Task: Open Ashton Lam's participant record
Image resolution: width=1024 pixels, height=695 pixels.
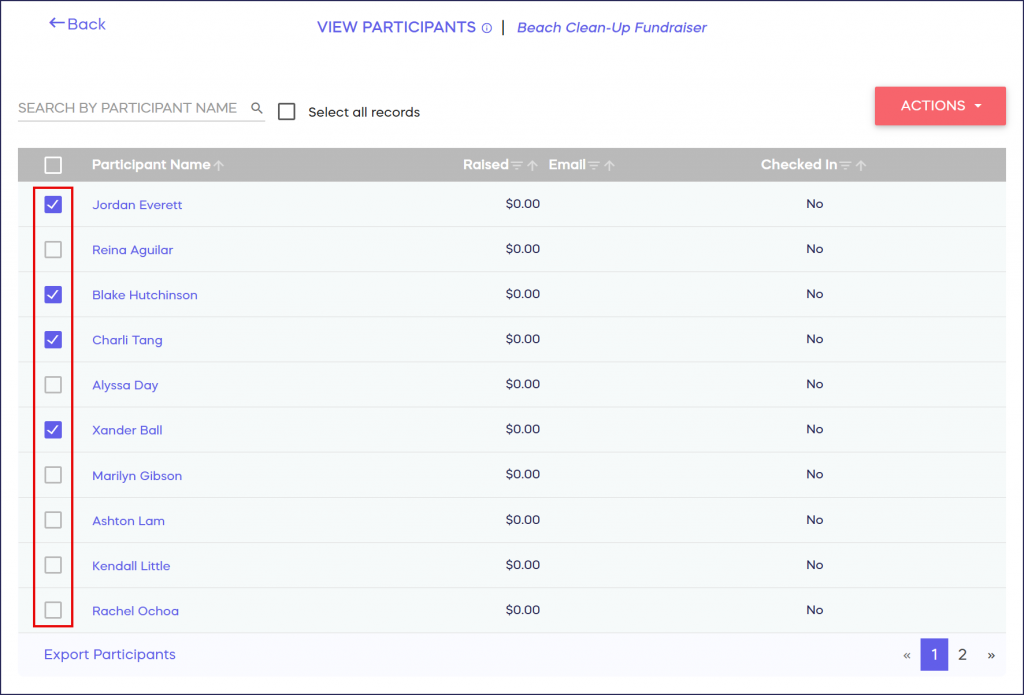Action: click(x=128, y=521)
